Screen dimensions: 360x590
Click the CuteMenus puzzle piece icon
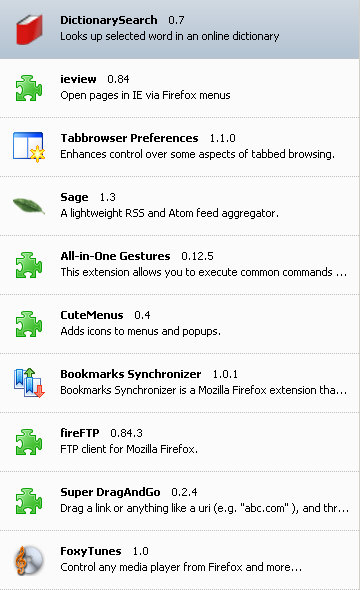[29, 324]
